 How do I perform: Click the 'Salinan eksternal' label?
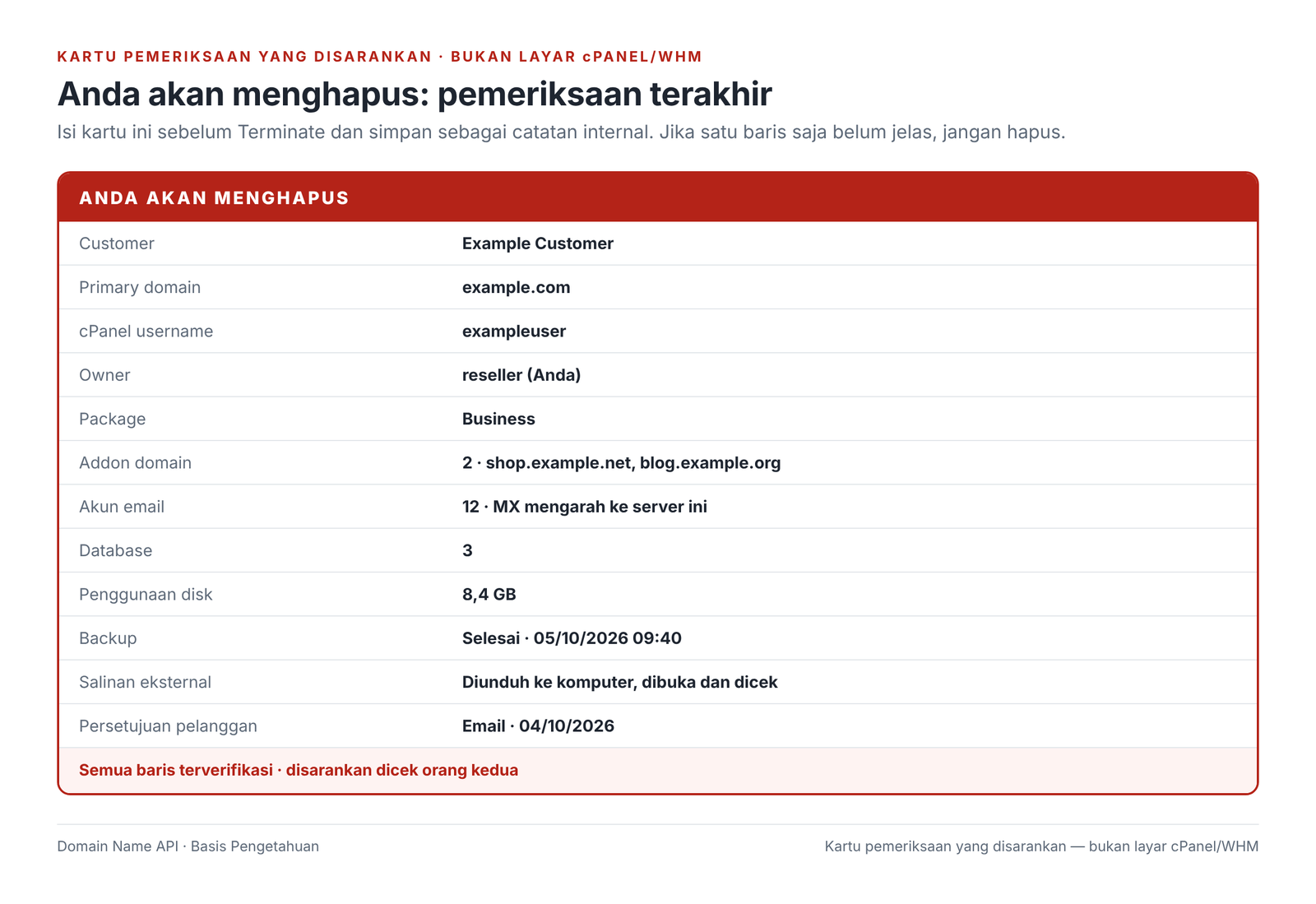pyautogui.click(x=145, y=682)
